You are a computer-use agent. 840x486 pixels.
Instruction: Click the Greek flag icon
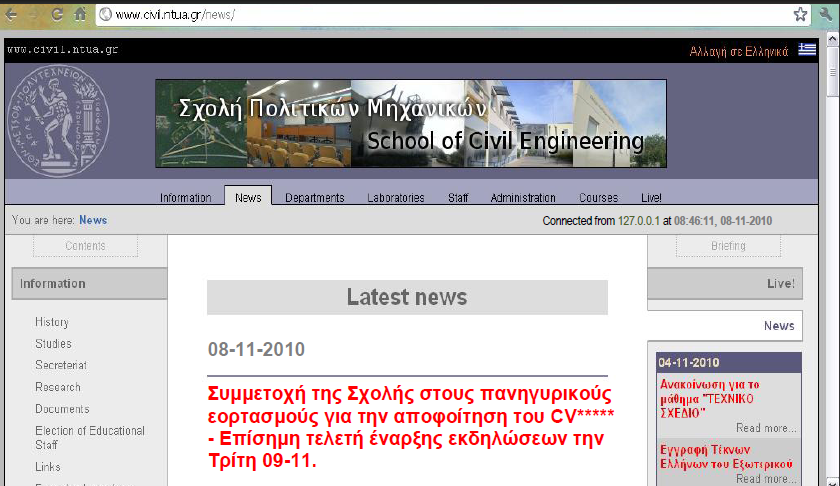[x=806, y=51]
